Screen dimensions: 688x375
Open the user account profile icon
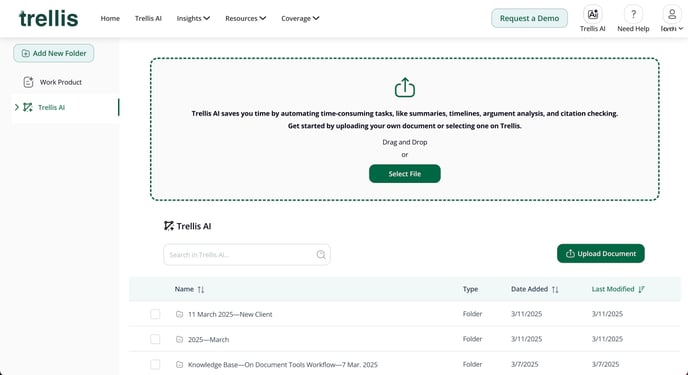(x=672, y=14)
